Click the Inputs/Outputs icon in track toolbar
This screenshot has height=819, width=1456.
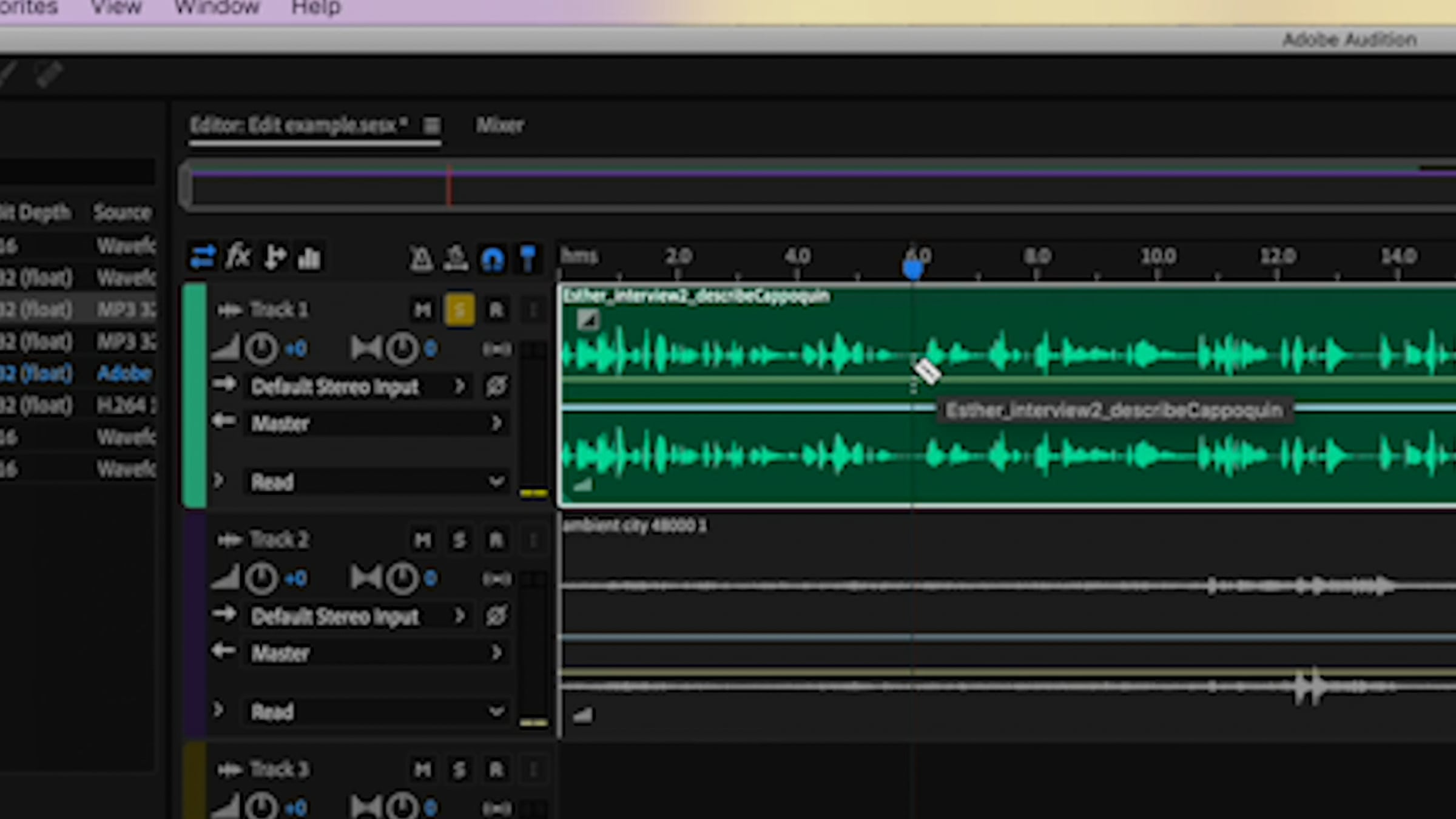pyautogui.click(x=202, y=258)
